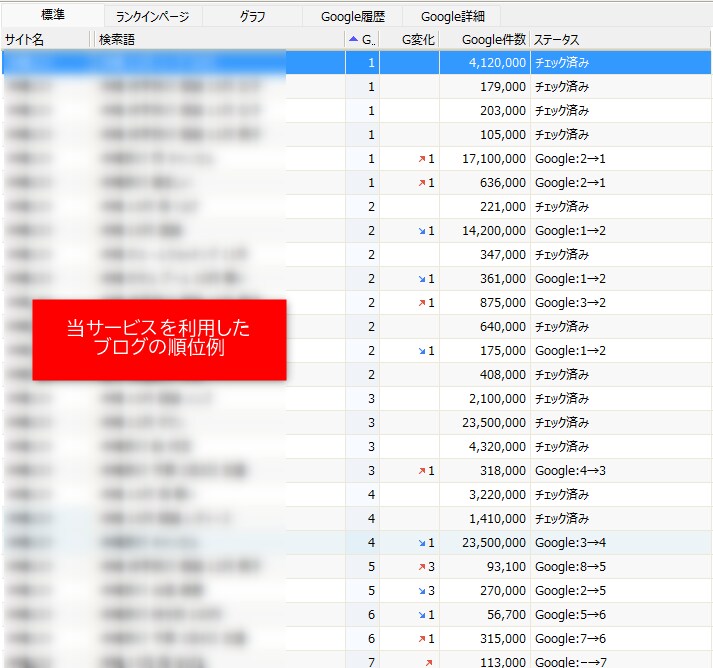
Task: Select the Google:2→1 status for 636,000
Action: (570, 183)
